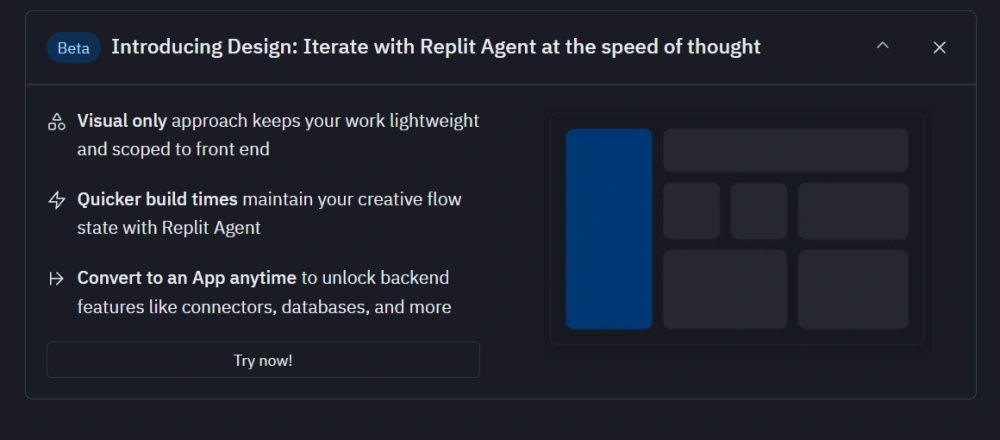This screenshot has height=440, width=1000.
Task: Collapse the Introducing Design announcement using the chevron
Action: (x=882, y=46)
